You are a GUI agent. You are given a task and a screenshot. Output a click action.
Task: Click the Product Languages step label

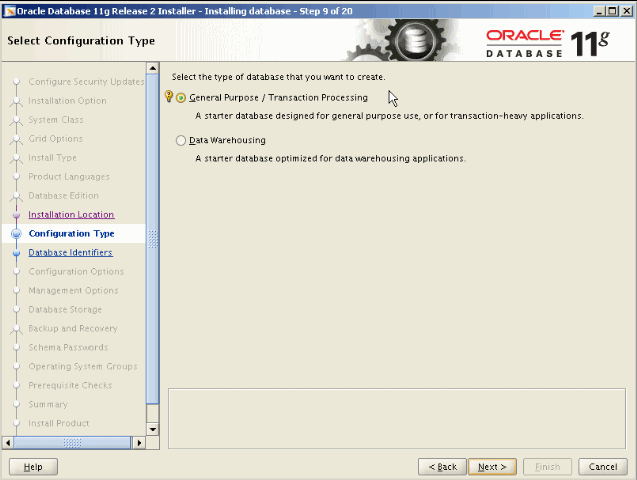tap(69, 177)
